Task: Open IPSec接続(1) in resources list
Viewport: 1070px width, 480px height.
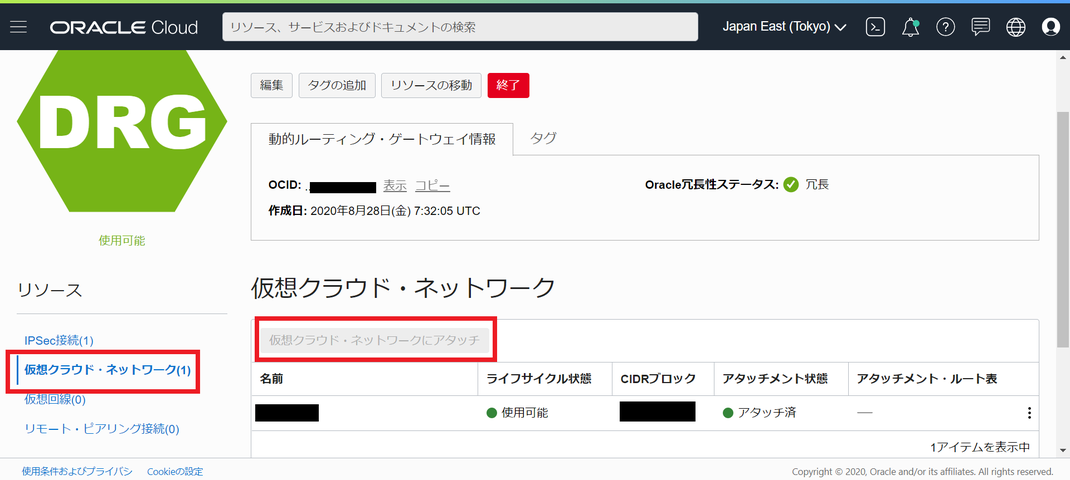Action: [59, 340]
